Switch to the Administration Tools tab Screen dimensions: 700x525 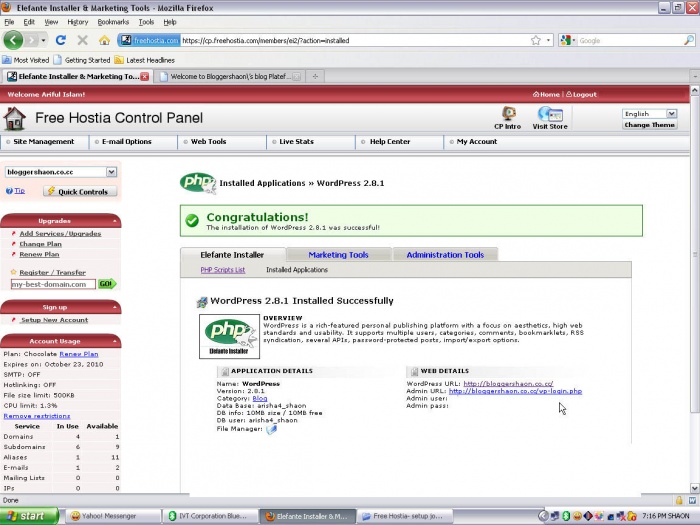point(445,254)
